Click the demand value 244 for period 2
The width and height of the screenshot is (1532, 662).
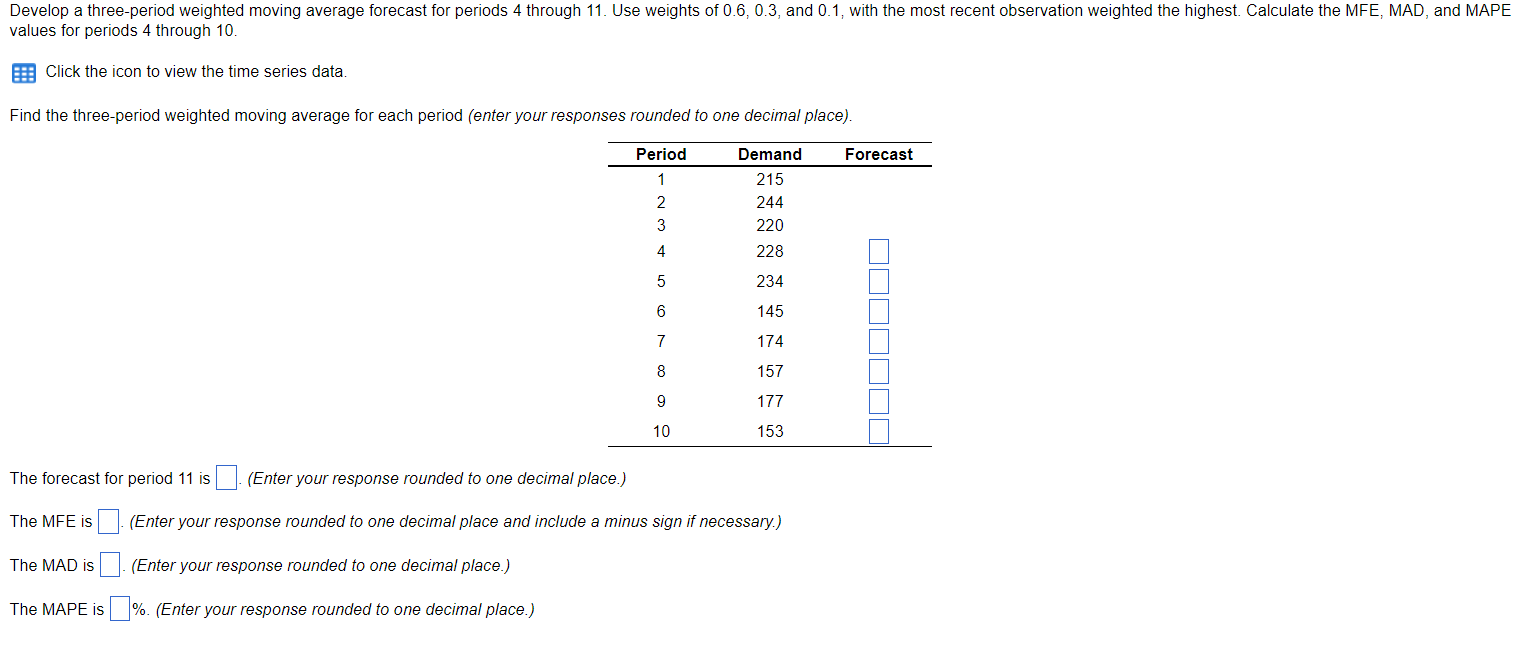770,202
